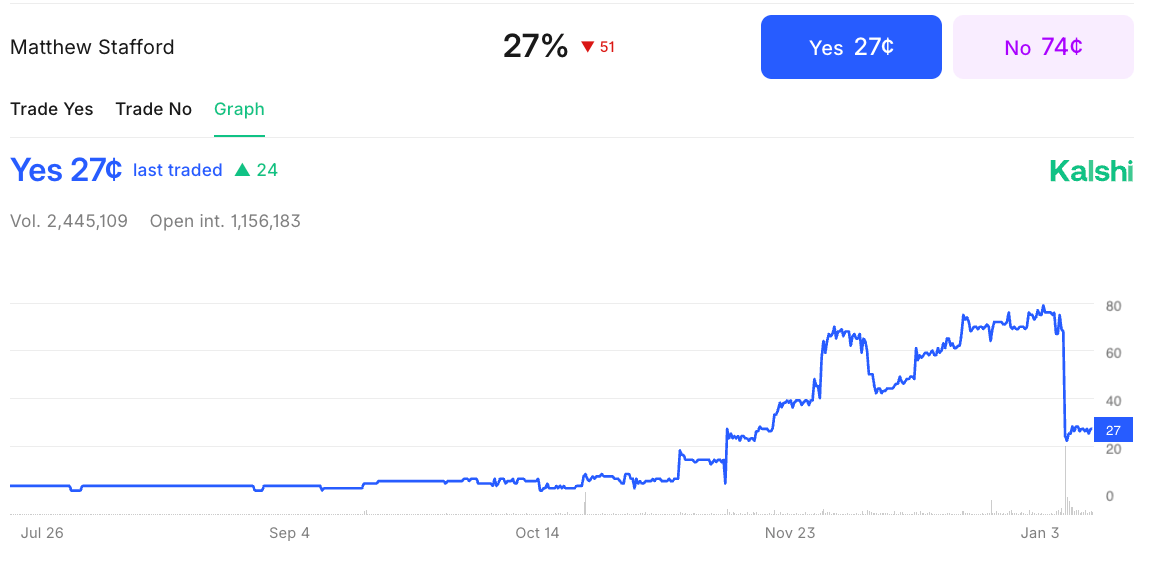This screenshot has height=568, width=1150.
Task: Click the Jul 26 date on axis
Action: coord(42,533)
